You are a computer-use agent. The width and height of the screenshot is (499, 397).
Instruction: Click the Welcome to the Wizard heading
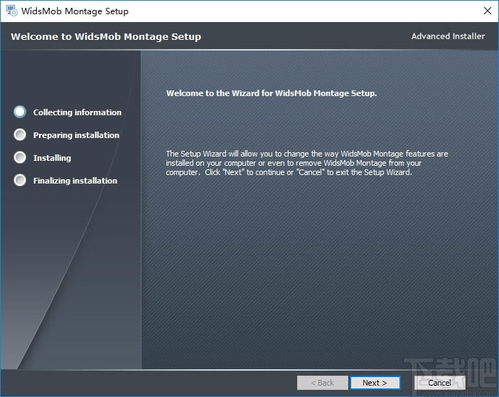pos(271,93)
